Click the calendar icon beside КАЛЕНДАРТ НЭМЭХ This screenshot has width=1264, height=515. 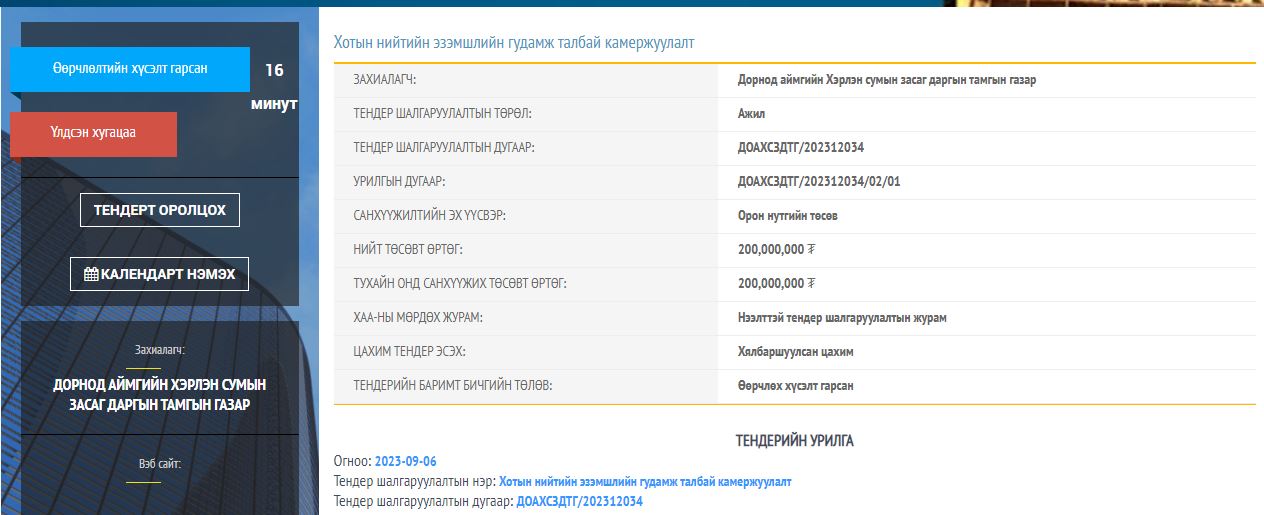pos(91,274)
